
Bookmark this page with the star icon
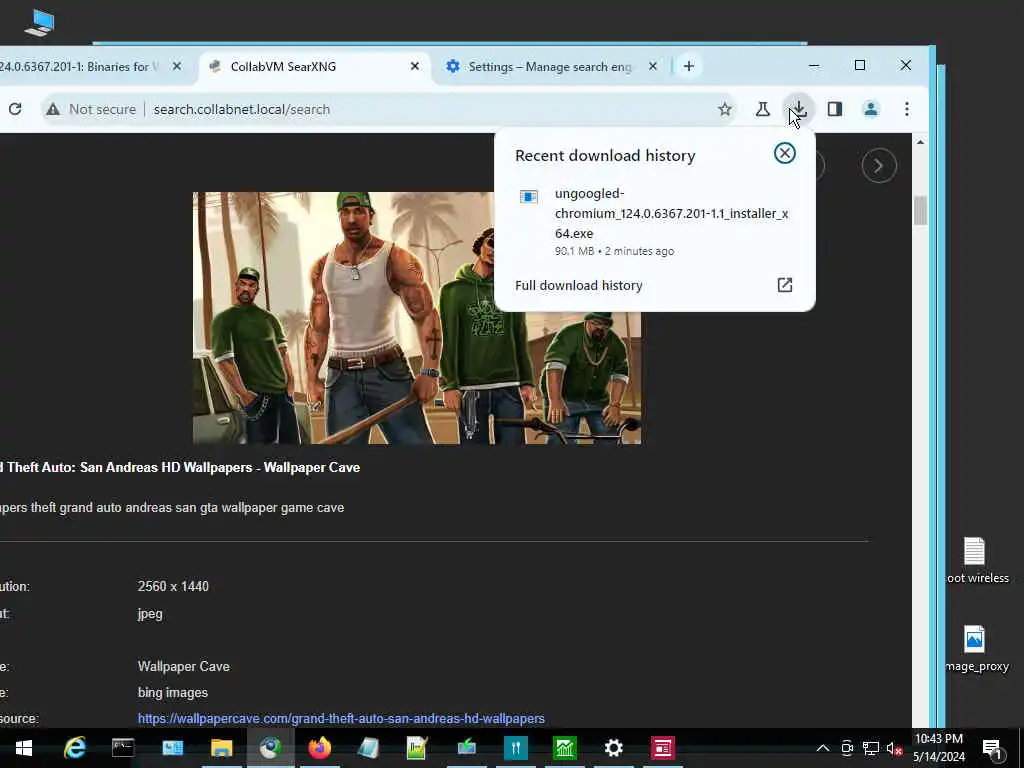coord(724,109)
